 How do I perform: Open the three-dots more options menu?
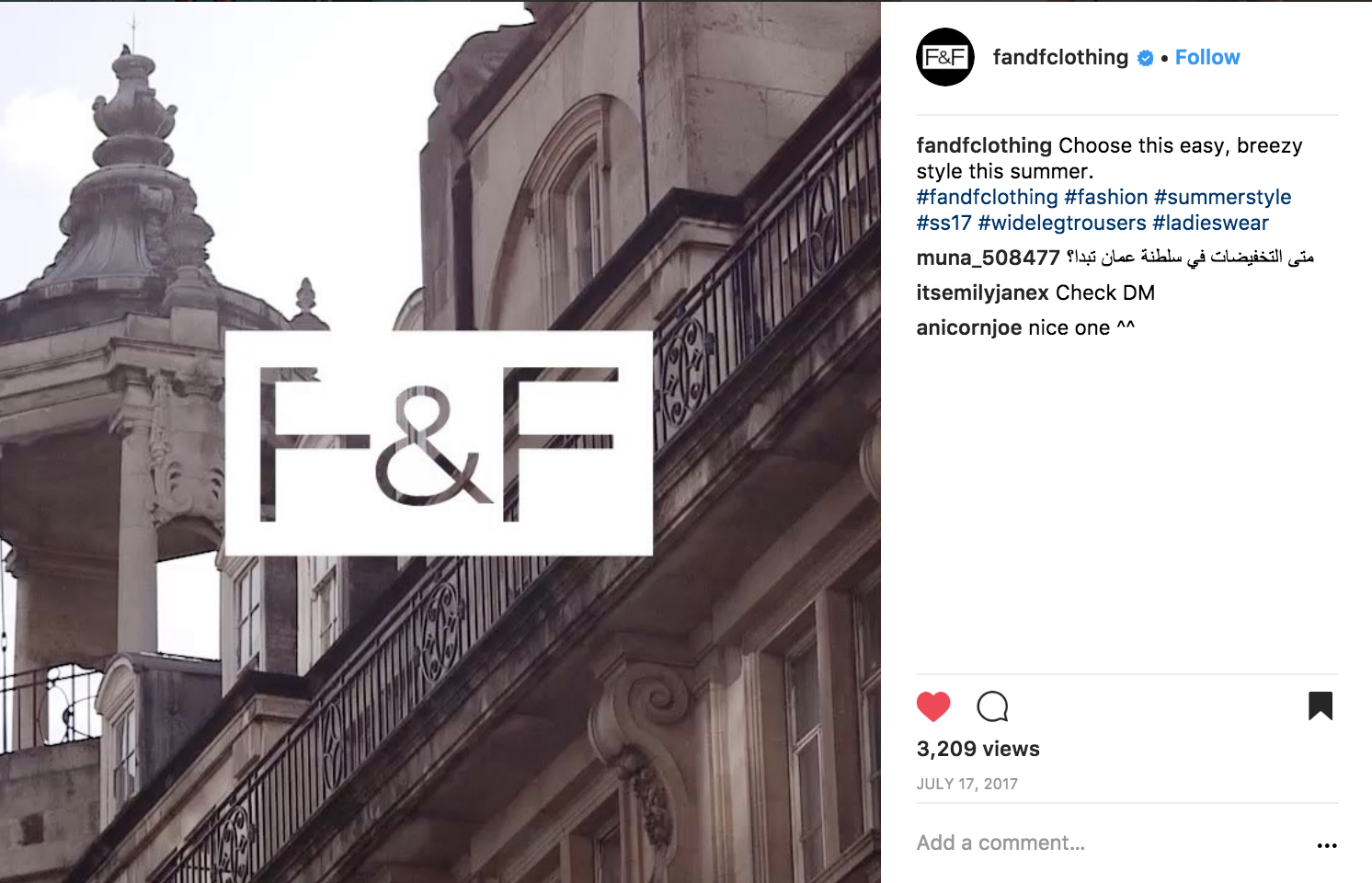coord(1327,845)
